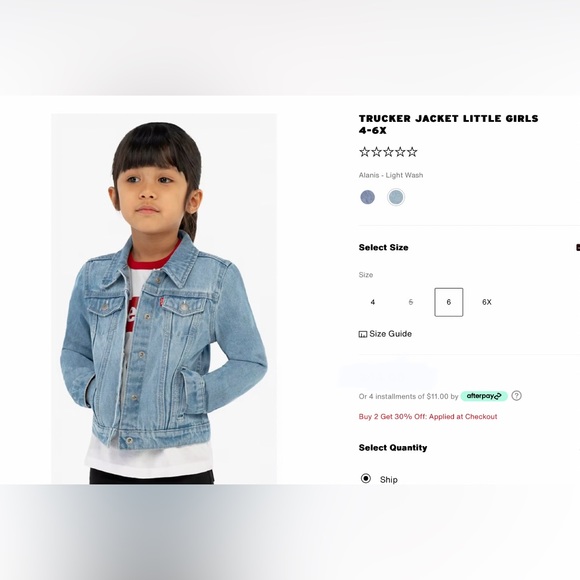Viewport: 580px width, 580px height.
Task: Click the fourth rating star
Action: [x=400, y=152]
